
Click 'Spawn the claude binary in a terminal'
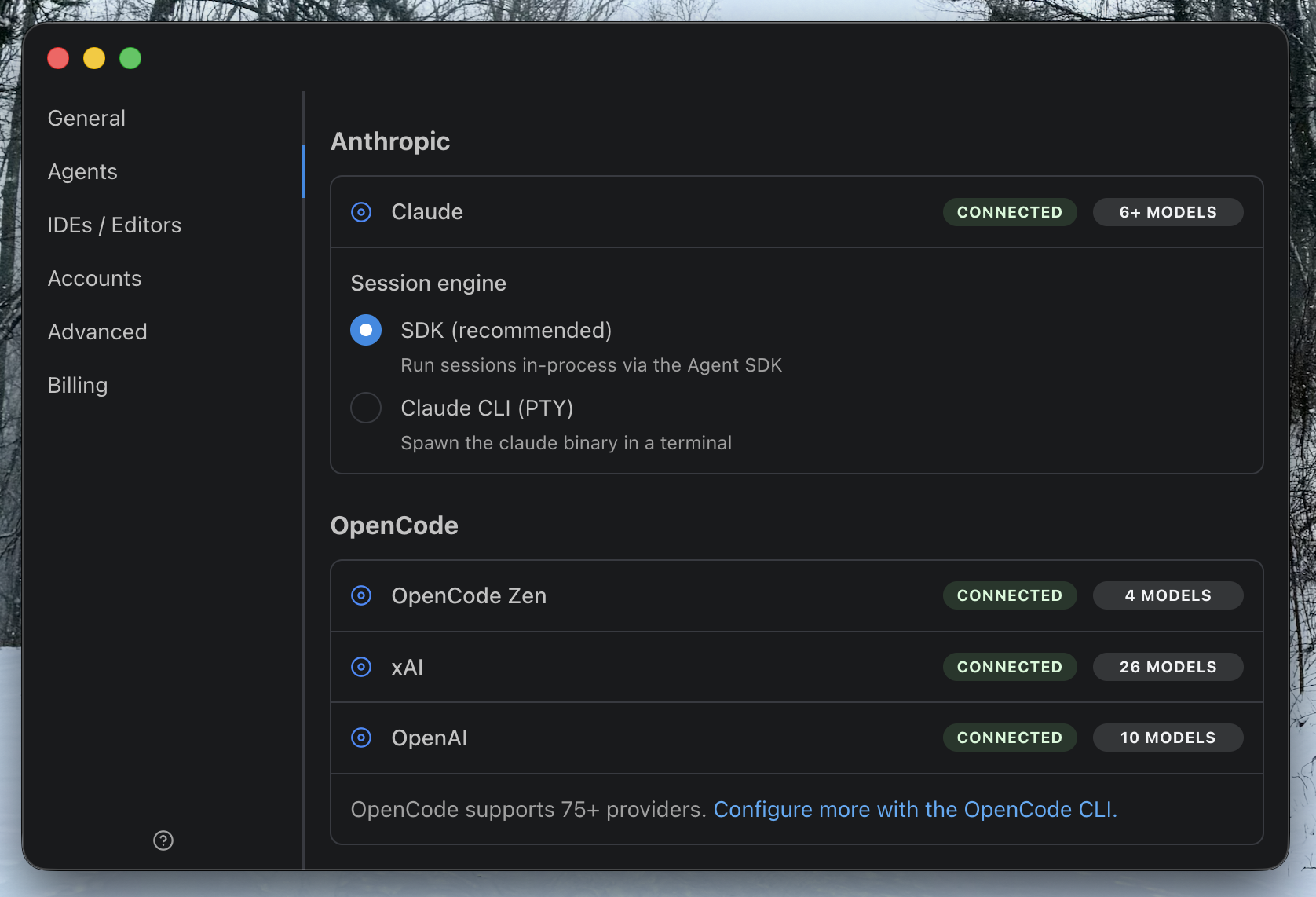566,443
